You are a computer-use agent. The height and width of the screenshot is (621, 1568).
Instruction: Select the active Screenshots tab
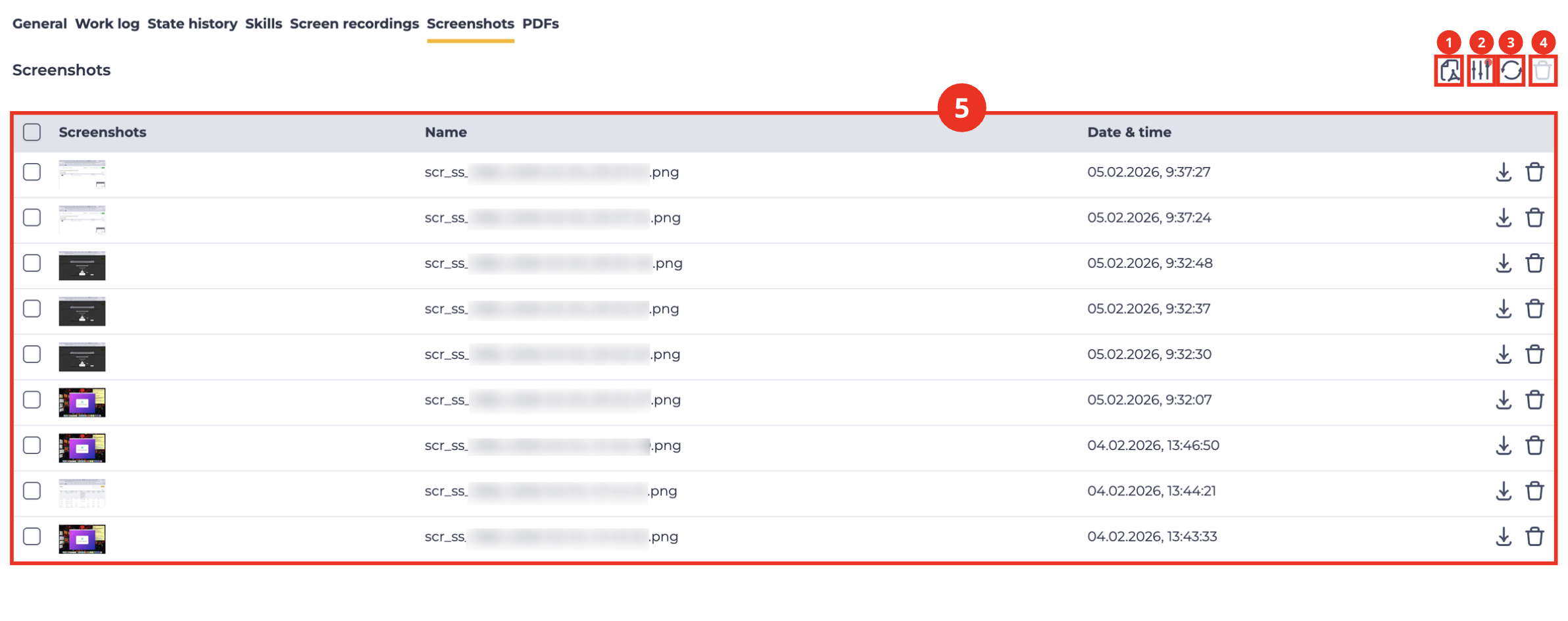click(x=470, y=24)
